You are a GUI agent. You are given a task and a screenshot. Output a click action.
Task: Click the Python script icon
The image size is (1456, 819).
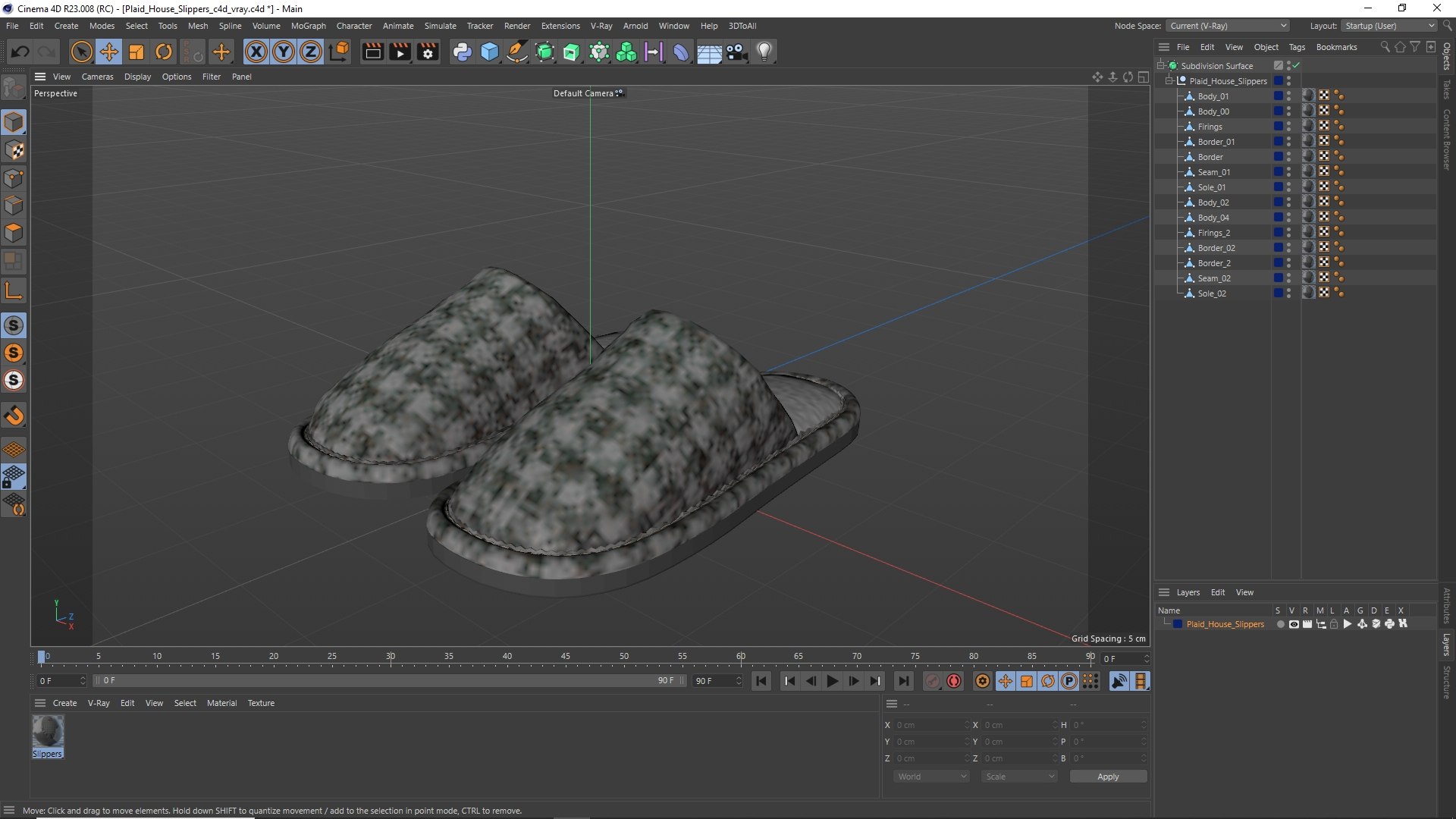pos(462,52)
